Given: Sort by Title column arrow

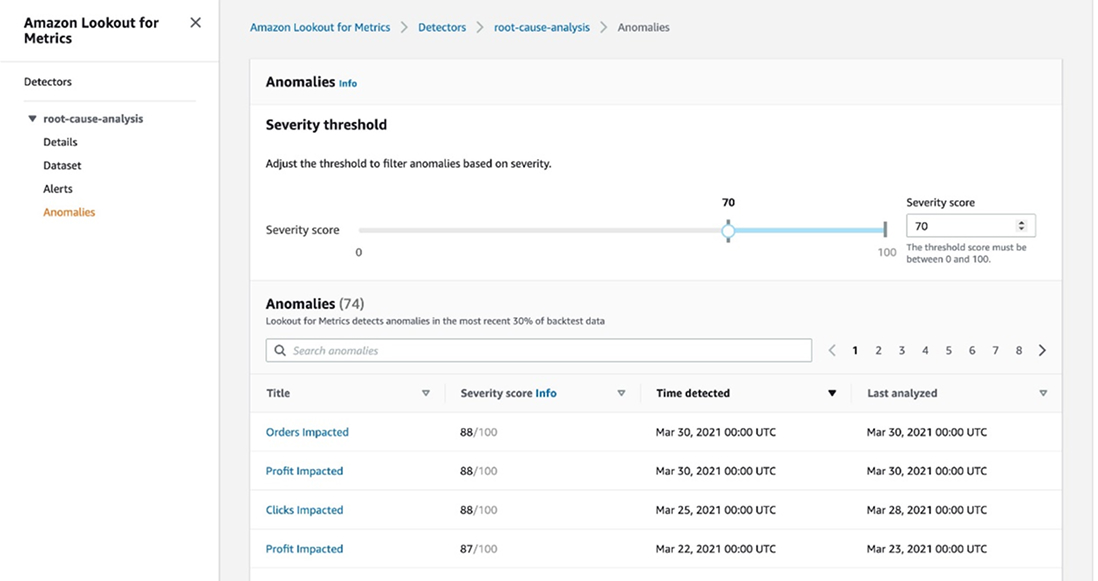Looking at the screenshot, I should click(x=426, y=393).
